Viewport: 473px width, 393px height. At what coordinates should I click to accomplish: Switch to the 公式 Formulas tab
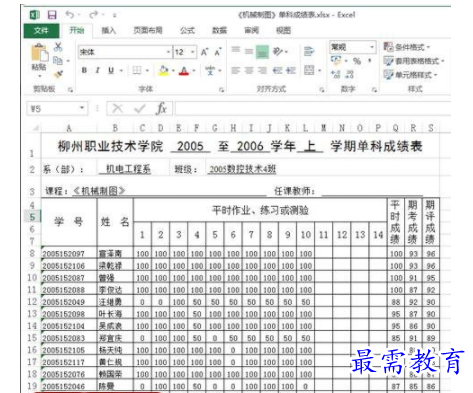(187, 30)
